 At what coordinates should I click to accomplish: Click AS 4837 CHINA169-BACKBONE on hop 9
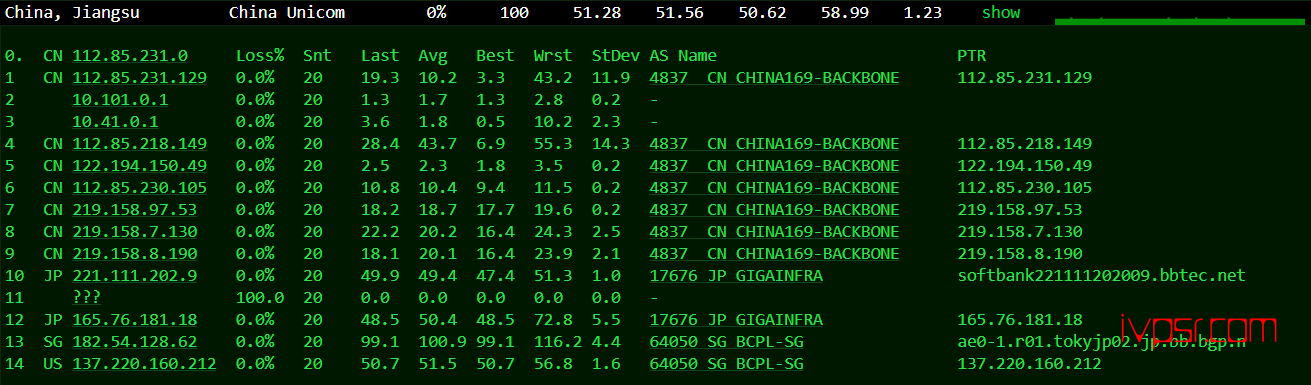[x=774, y=254]
